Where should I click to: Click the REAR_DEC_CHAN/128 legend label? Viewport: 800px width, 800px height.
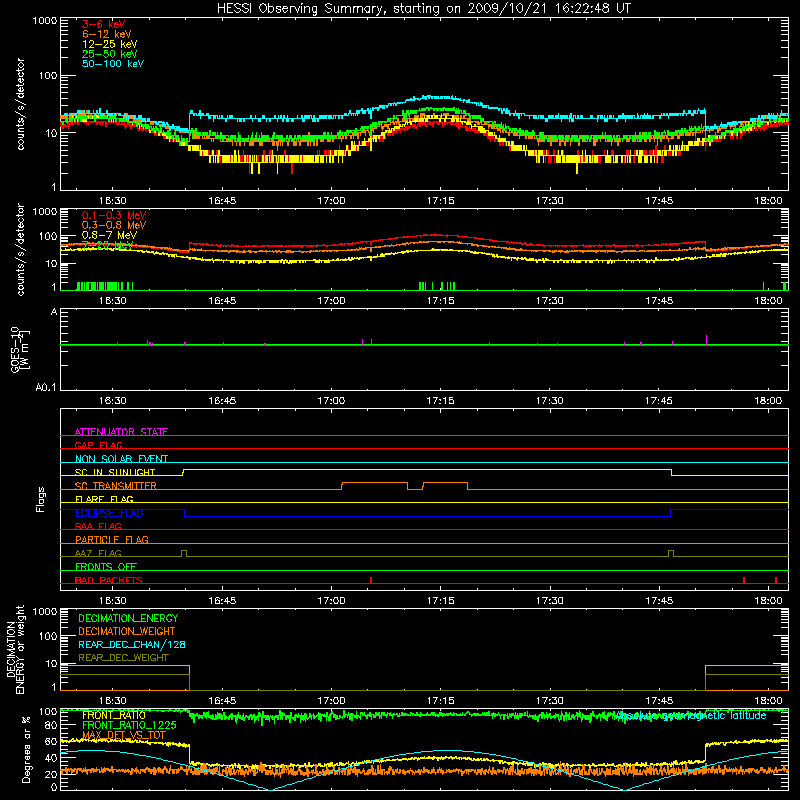(x=132, y=644)
